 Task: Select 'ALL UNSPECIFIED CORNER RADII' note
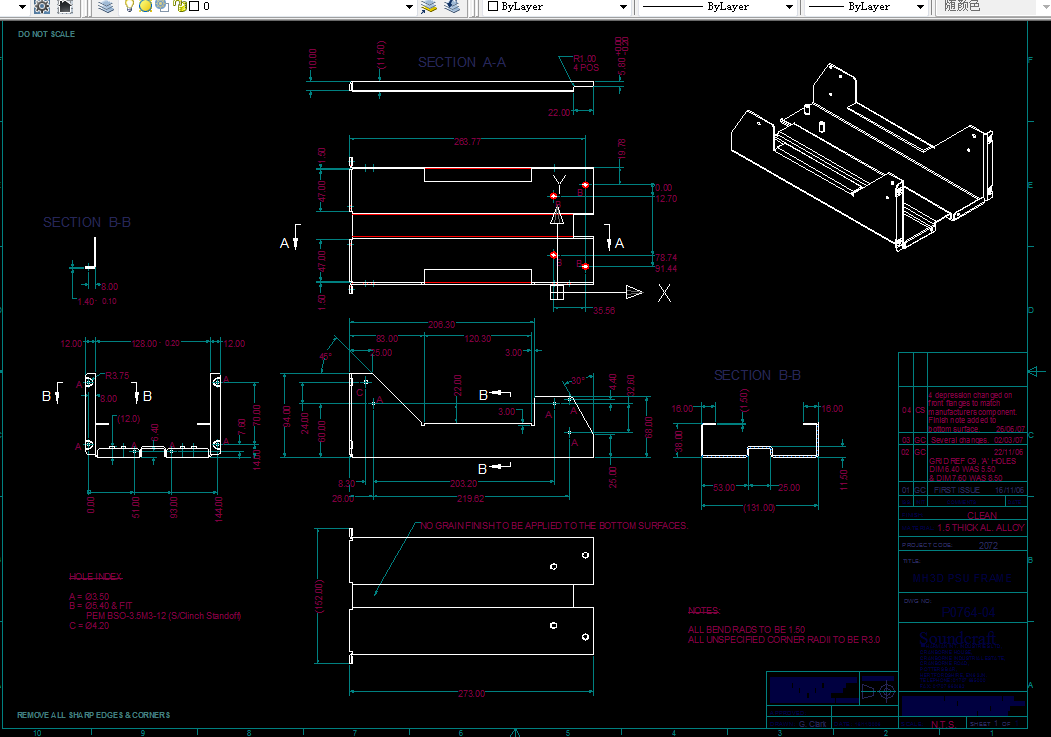click(784, 640)
